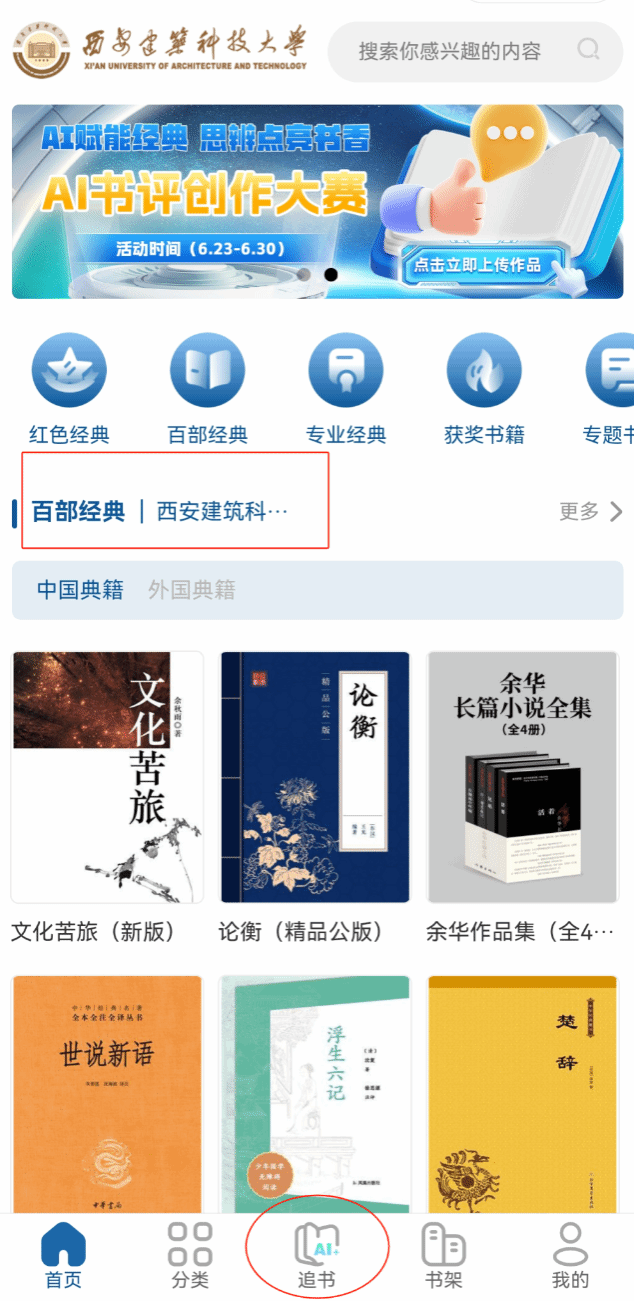
Task: Select the second banner carousel dot
Action: click(x=331, y=274)
